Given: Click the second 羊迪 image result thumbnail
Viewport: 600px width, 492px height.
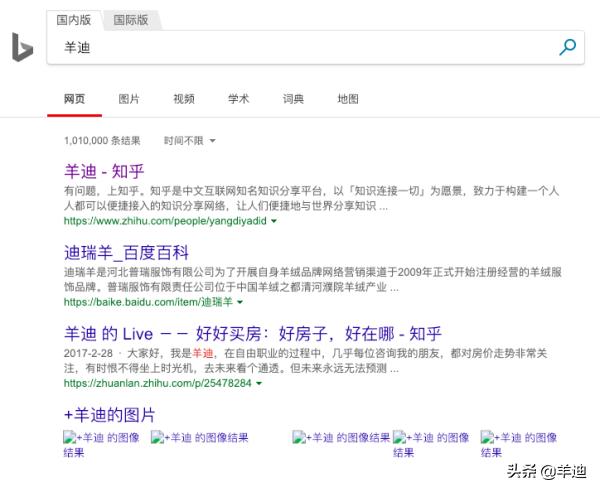Looking at the screenshot, I should pos(199,437).
